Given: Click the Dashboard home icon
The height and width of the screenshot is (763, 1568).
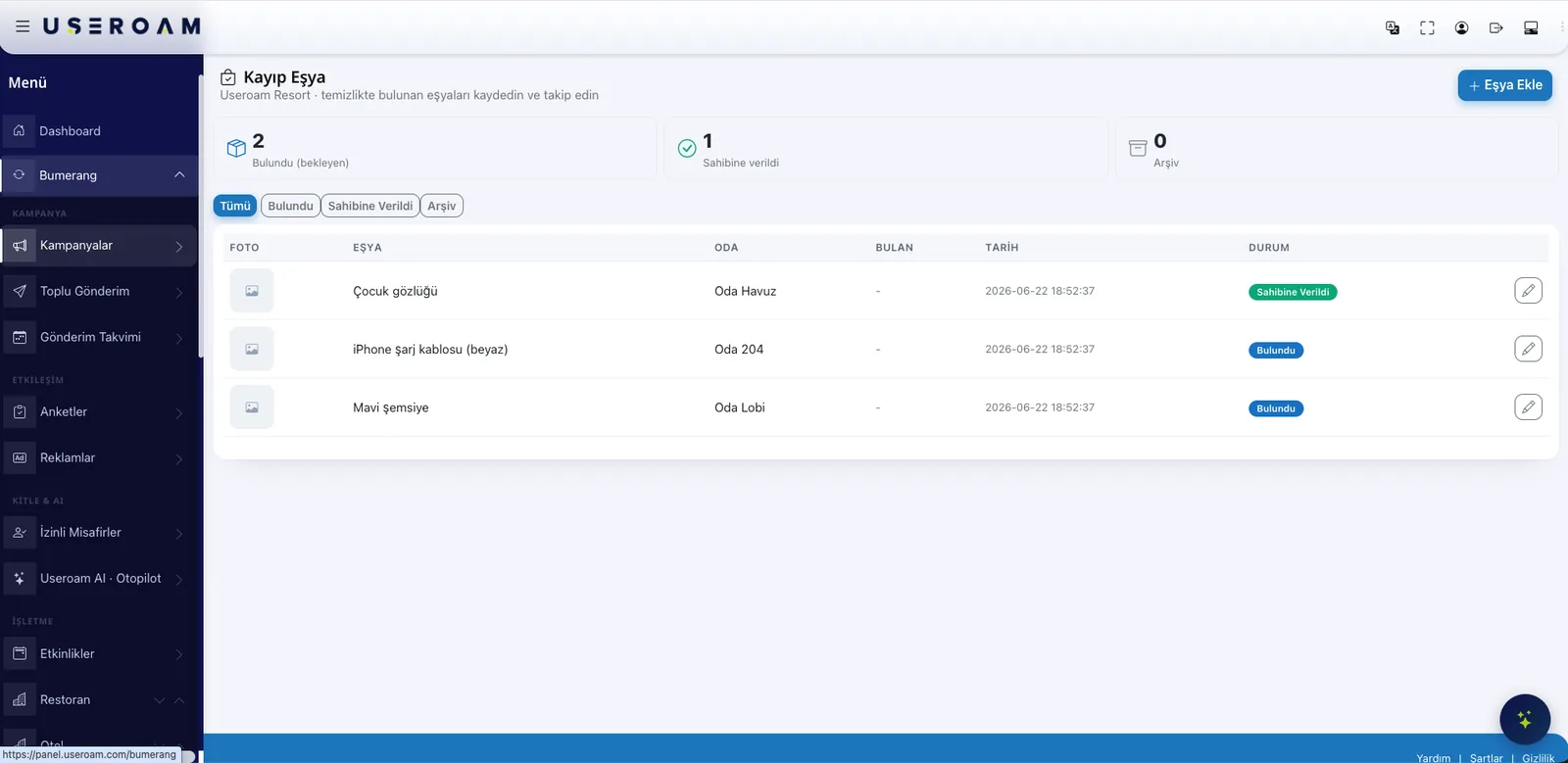Looking at the screenshot, I should click(x=19, y=130).
